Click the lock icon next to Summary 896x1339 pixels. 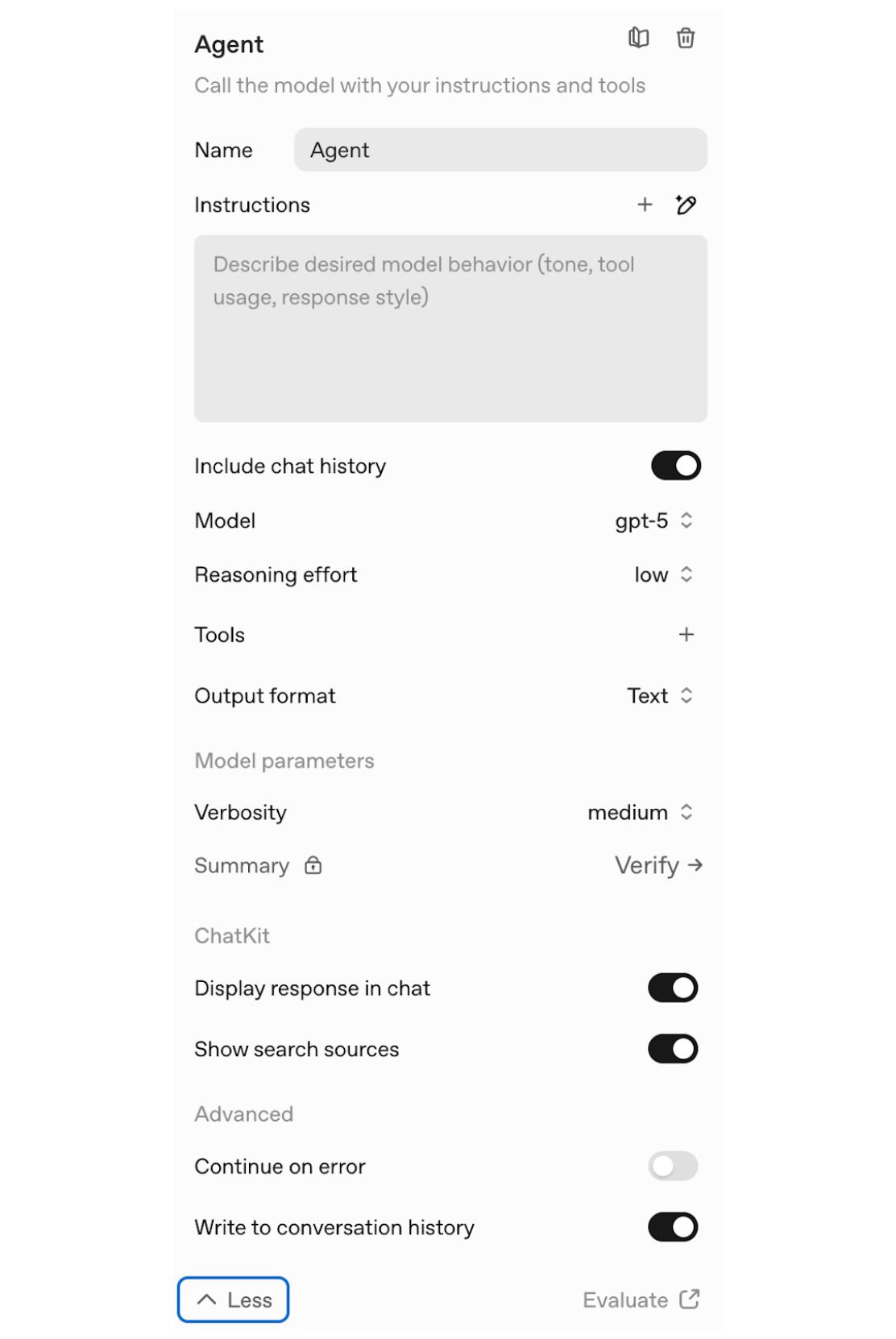[x=313, y=865]
